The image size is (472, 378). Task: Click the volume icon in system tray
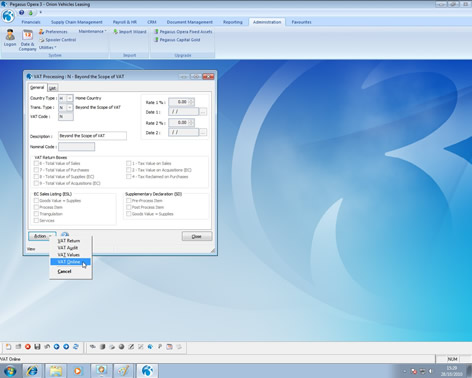(430, 371)
